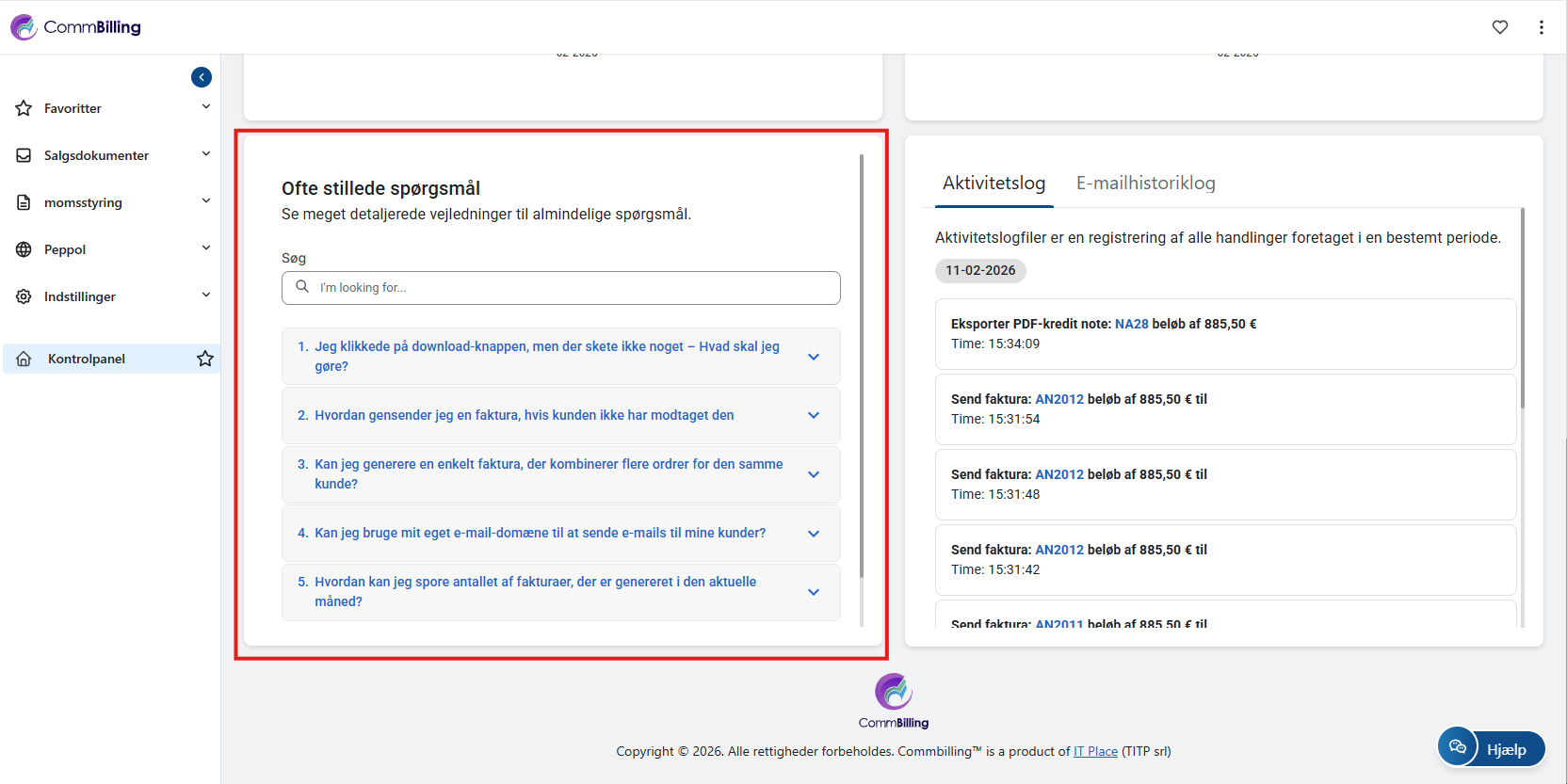Click the CommBilling logo in header
The width and height of the screenshot is (1567, 784).
point(76,27)
